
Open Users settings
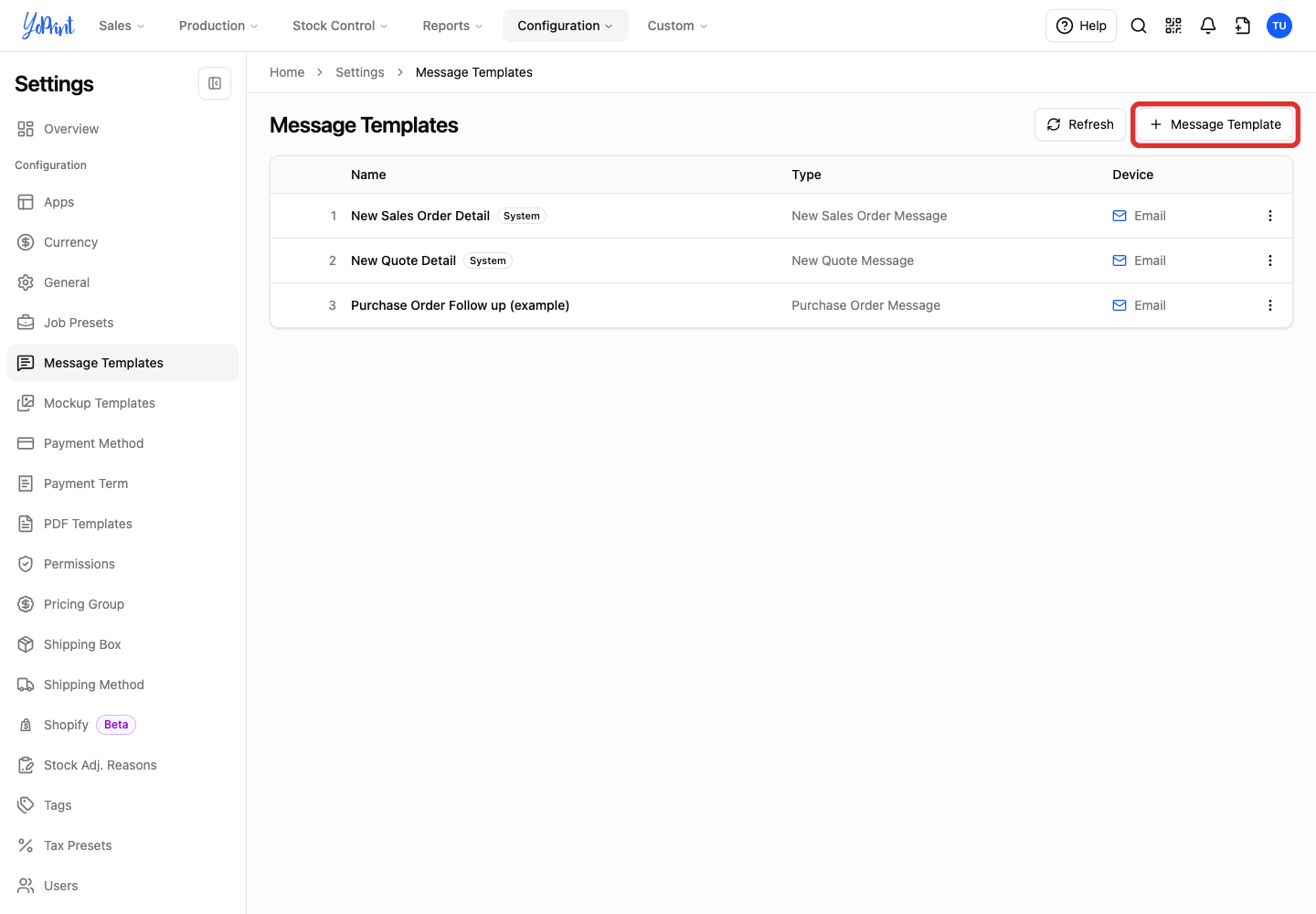[122, 886]
